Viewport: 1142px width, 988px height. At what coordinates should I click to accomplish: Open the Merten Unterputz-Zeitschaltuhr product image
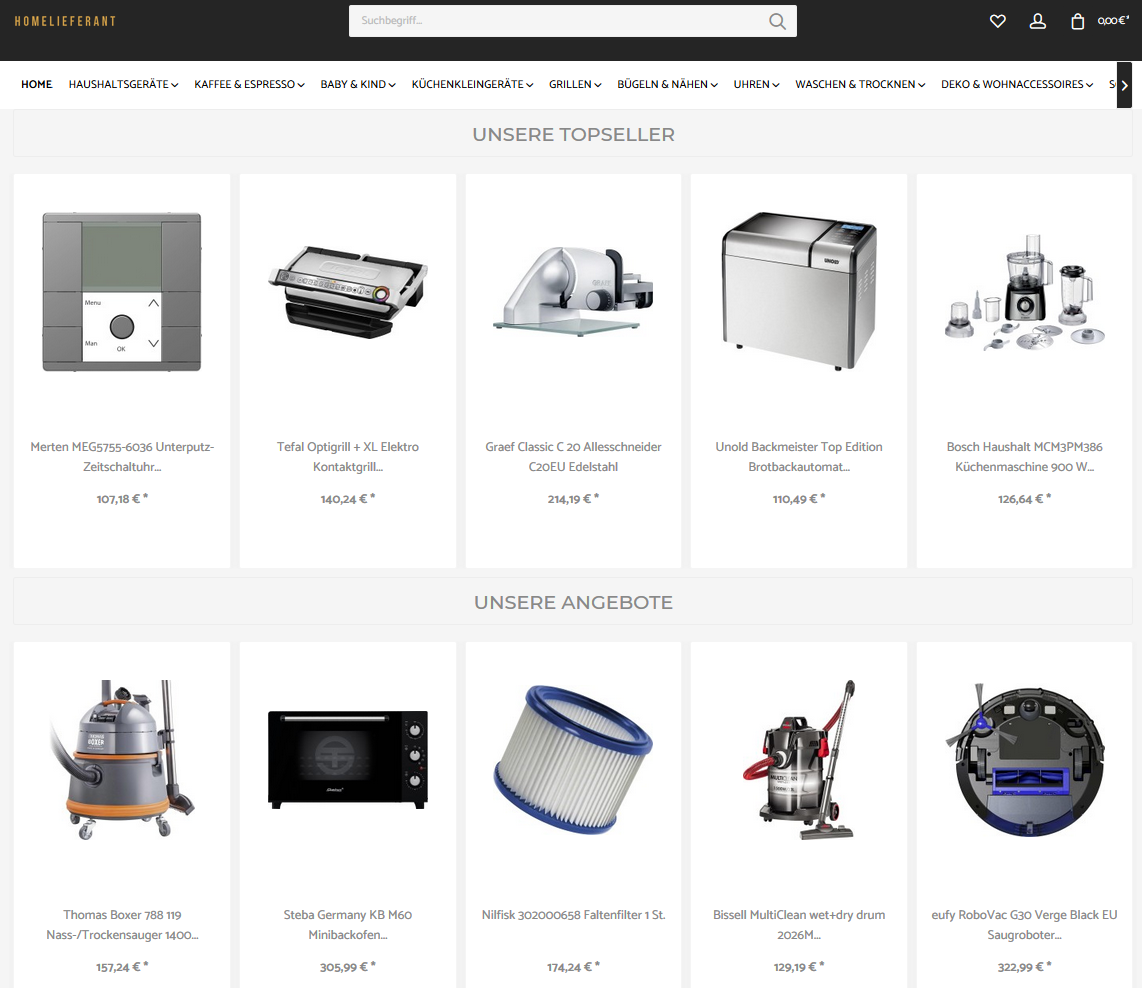pyautogui.click(x=122, y=292)
